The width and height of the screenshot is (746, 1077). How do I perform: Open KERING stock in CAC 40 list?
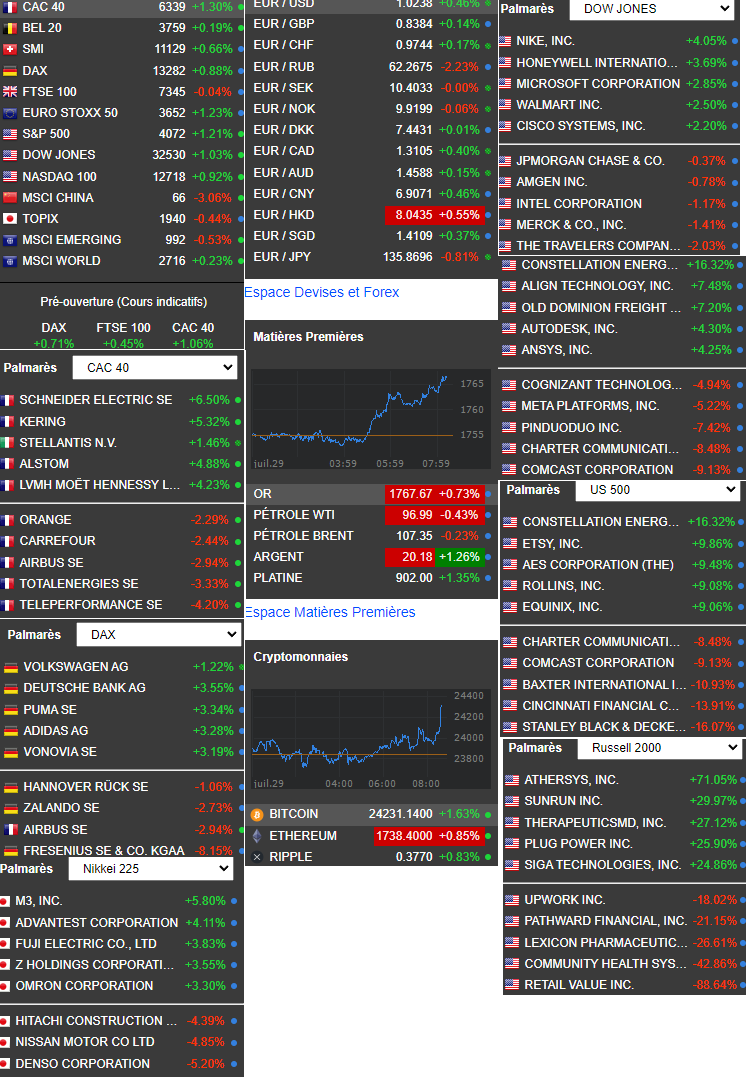point(122,422)
